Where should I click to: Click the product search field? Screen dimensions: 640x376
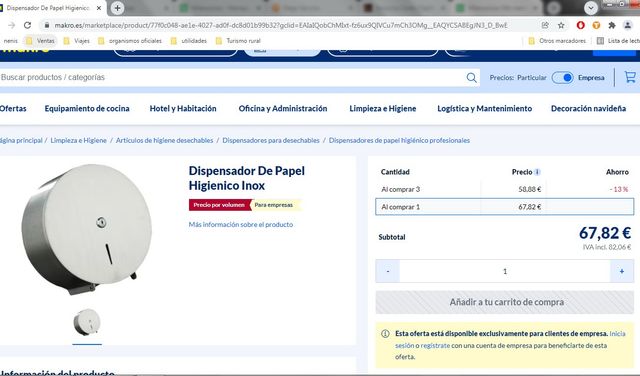point(232,78)
